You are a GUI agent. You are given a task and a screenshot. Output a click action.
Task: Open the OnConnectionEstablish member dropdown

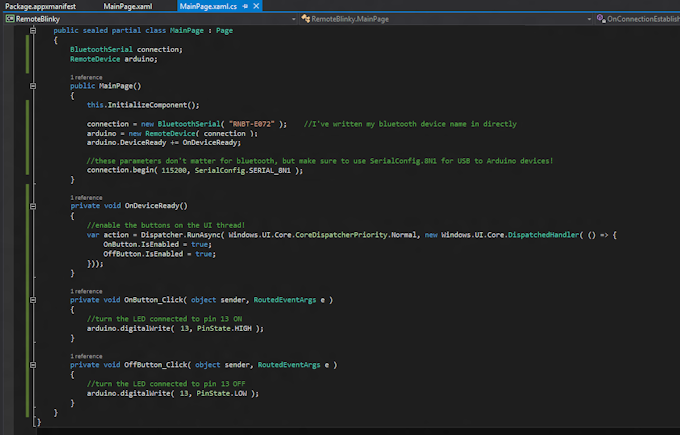coord(640,19)
